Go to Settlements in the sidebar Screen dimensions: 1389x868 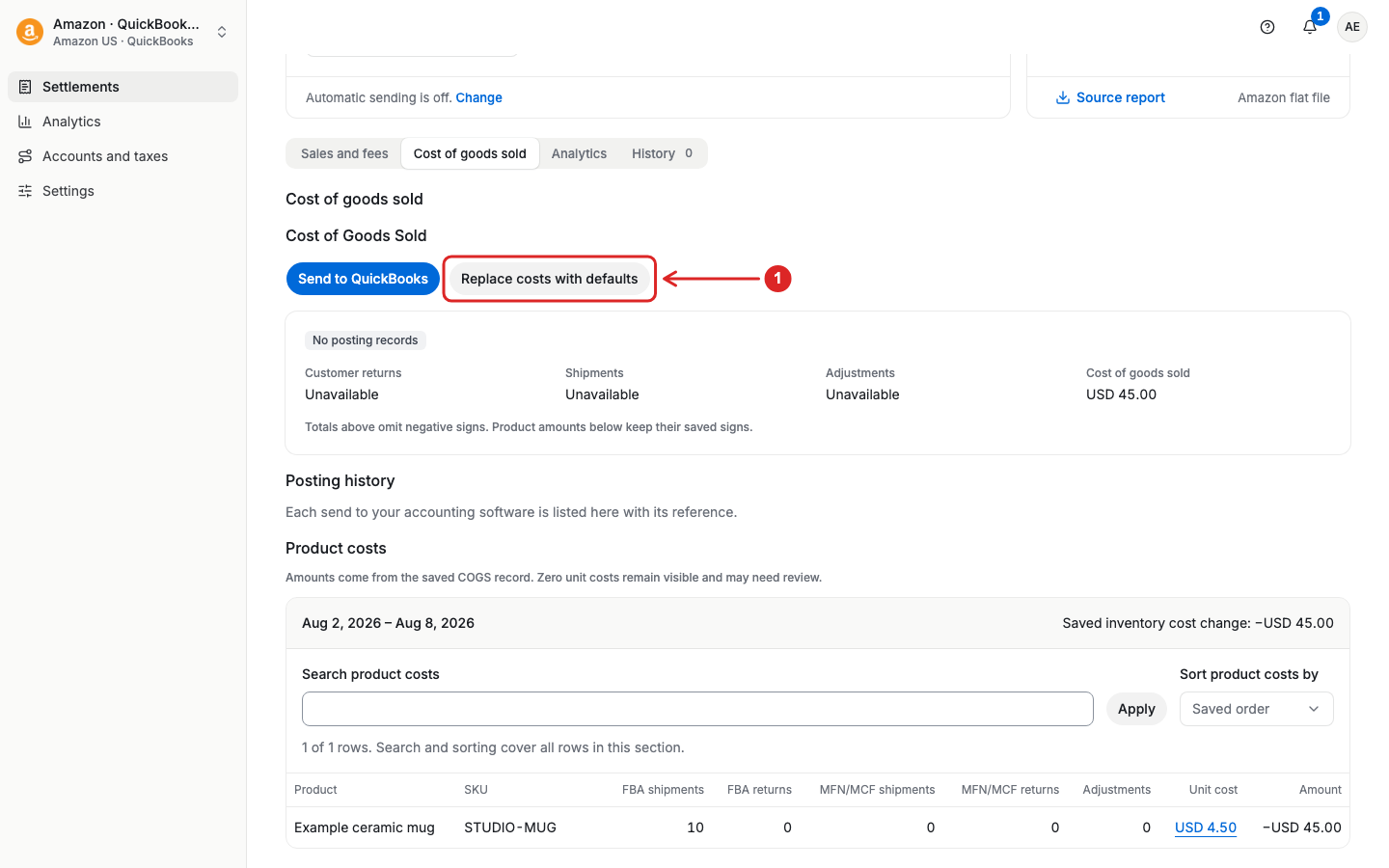click(123, 87)
